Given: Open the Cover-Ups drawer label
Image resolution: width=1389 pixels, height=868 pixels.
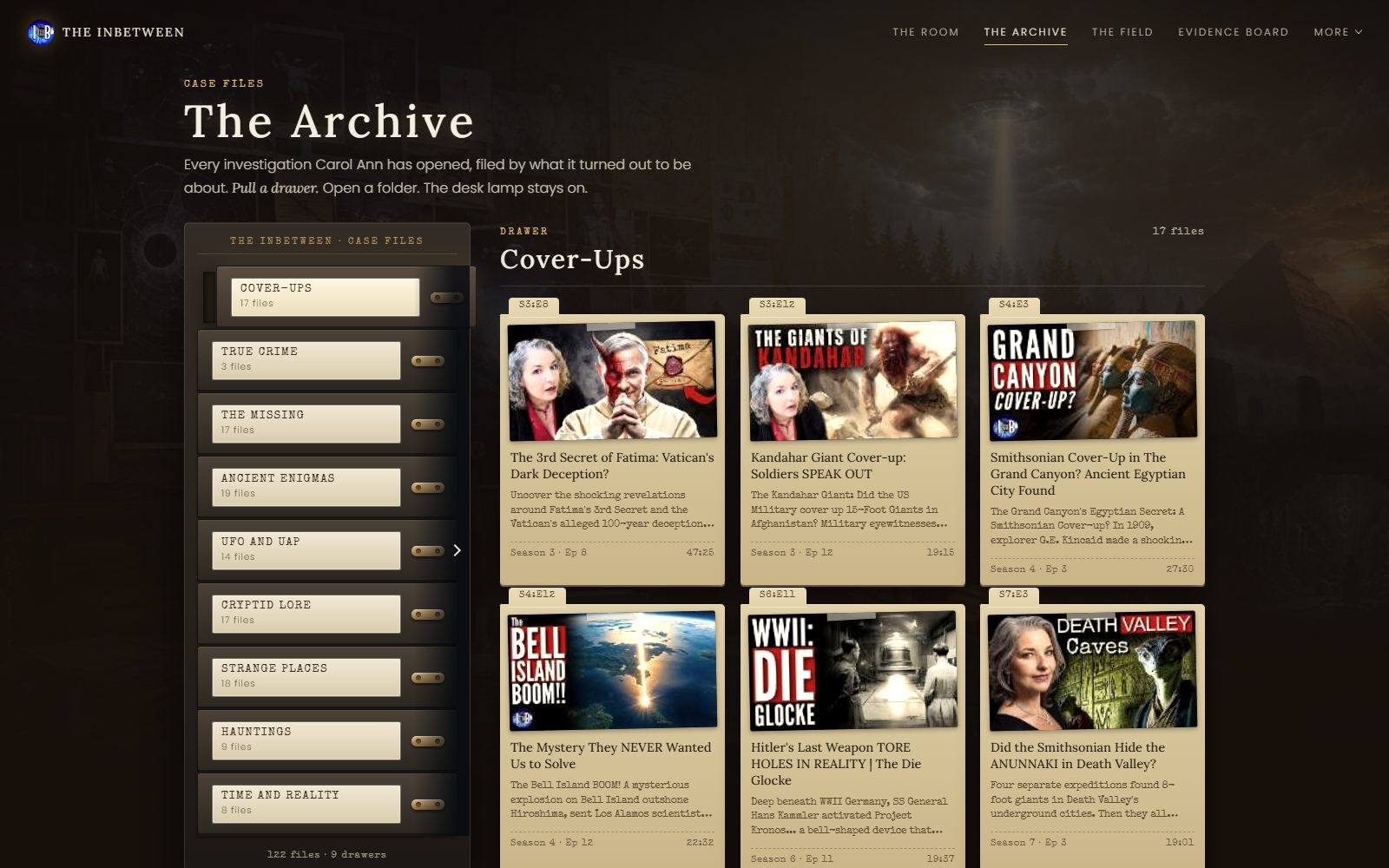Looking at the screenshot, I should pyautogui.click(x=326, y=297).
